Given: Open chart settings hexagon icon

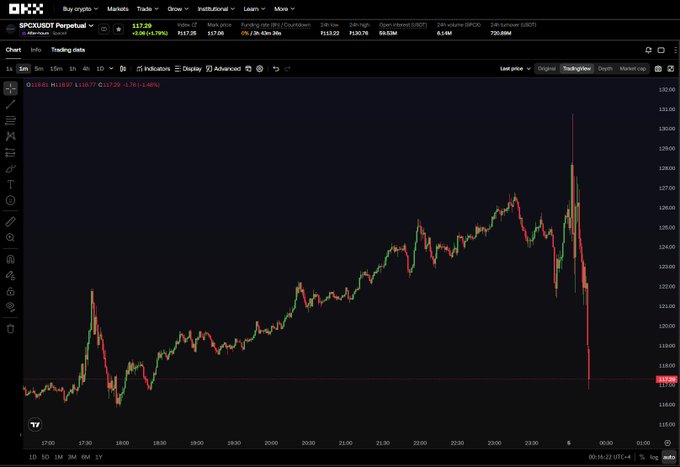Looking at the screenshot, I should coord(259,69).
